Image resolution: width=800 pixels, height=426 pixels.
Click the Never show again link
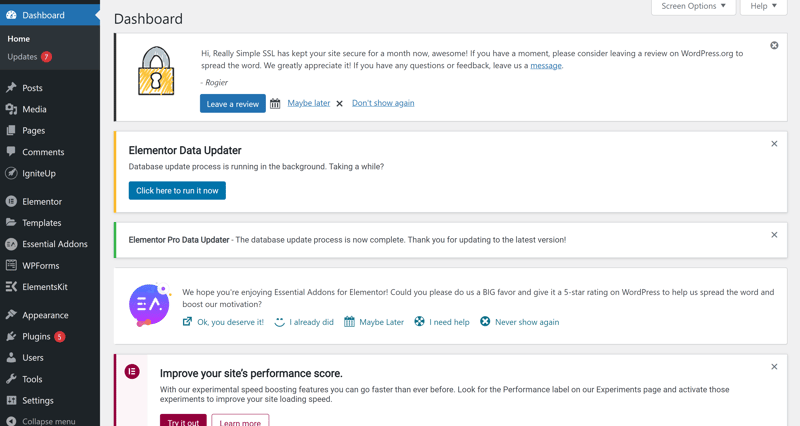click(x=526, y=322)
